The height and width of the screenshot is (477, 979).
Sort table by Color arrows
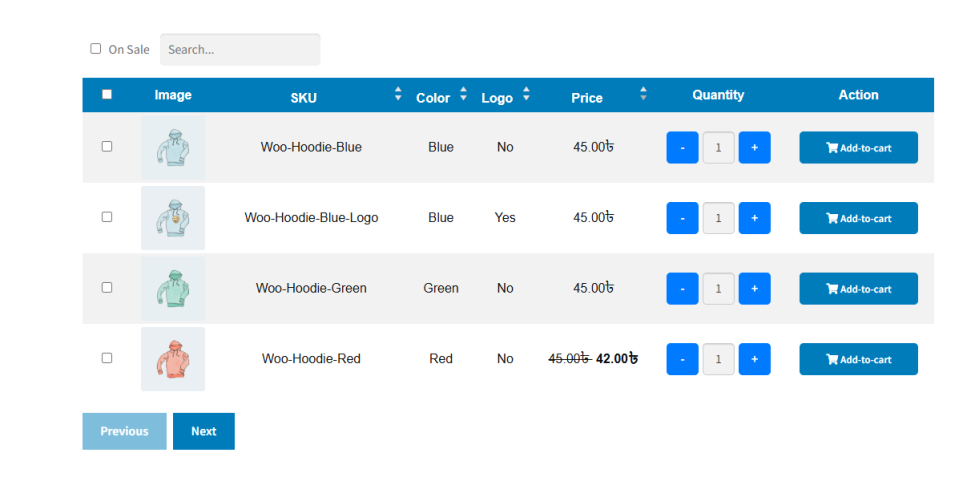click(463, 94)
